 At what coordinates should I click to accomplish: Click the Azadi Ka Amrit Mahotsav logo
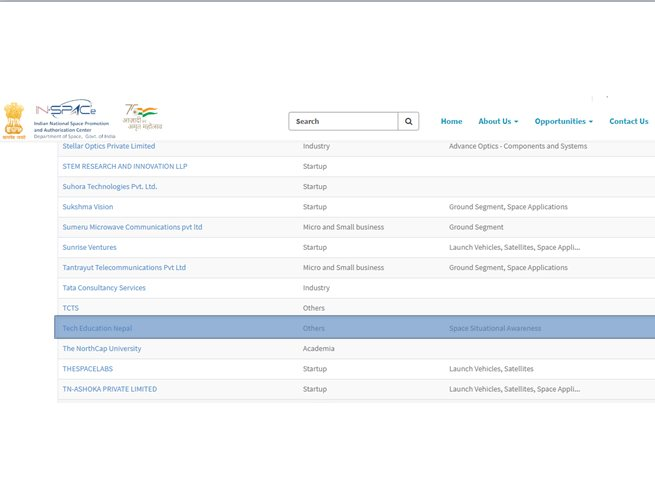point(142,117)
